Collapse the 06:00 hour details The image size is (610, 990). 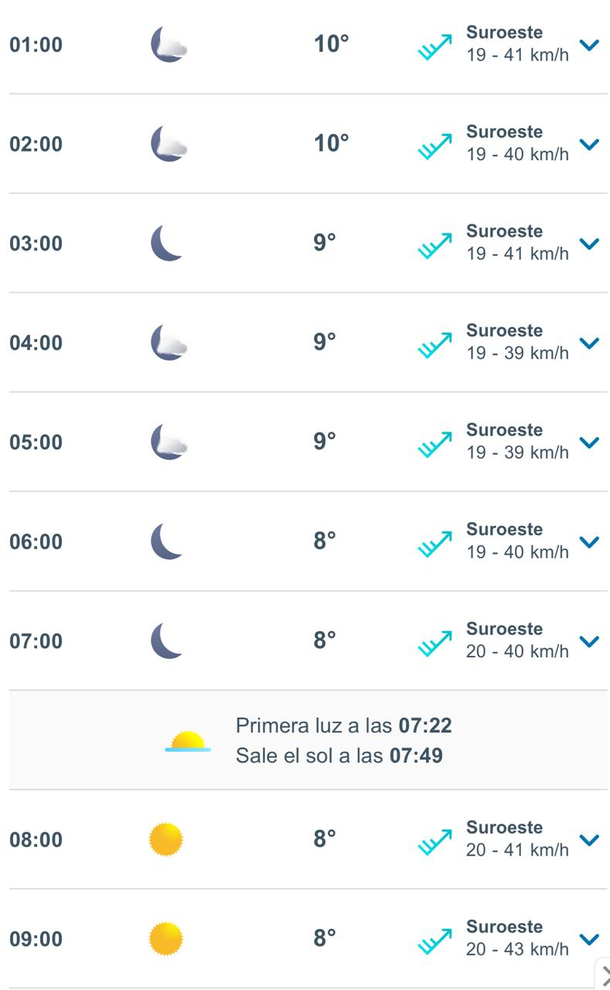click(x=589, y=542)
